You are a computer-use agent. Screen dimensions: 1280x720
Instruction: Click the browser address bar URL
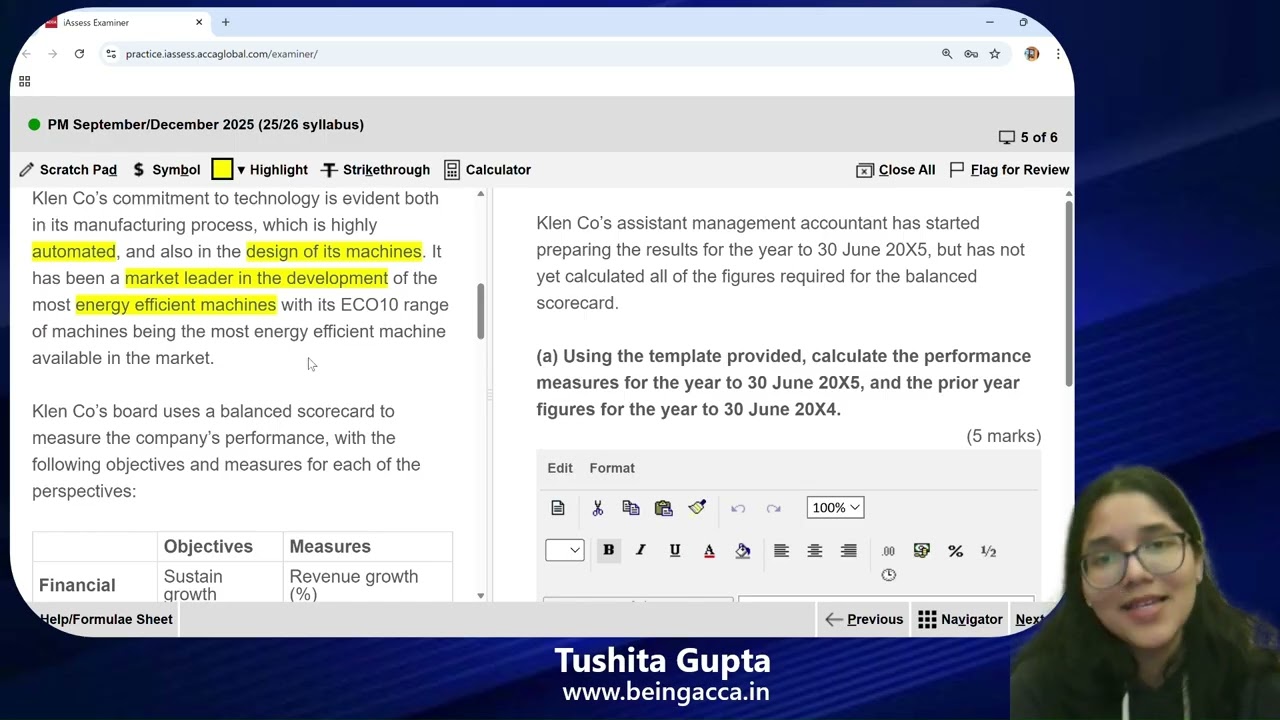point(222,54)
